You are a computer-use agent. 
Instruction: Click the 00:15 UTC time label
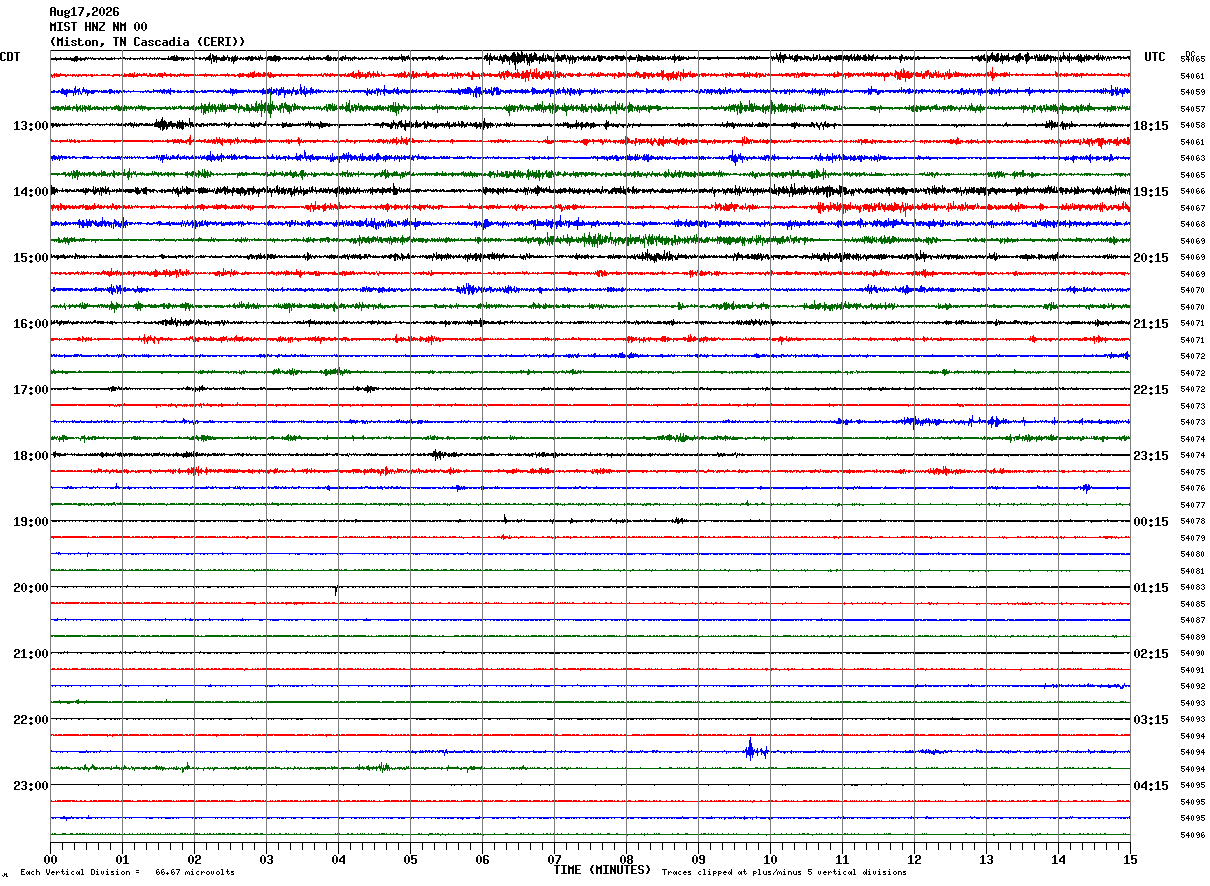(1151, 521)
